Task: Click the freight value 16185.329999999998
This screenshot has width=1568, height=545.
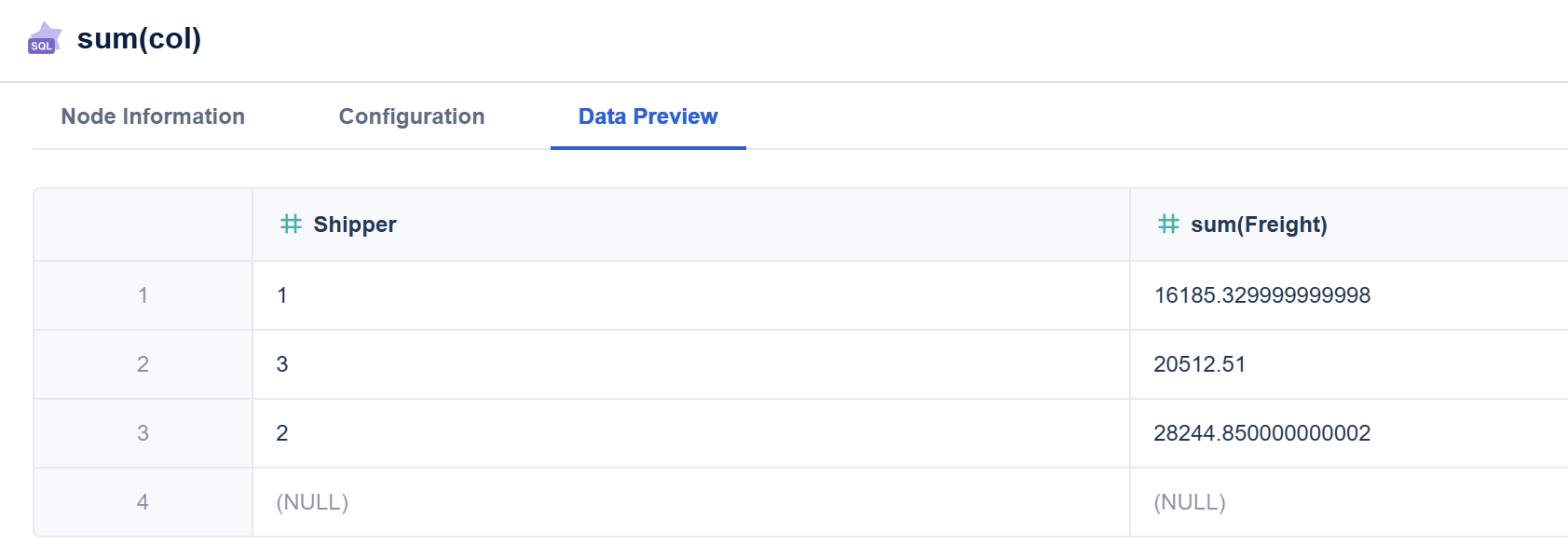Action: (1261, 295)
